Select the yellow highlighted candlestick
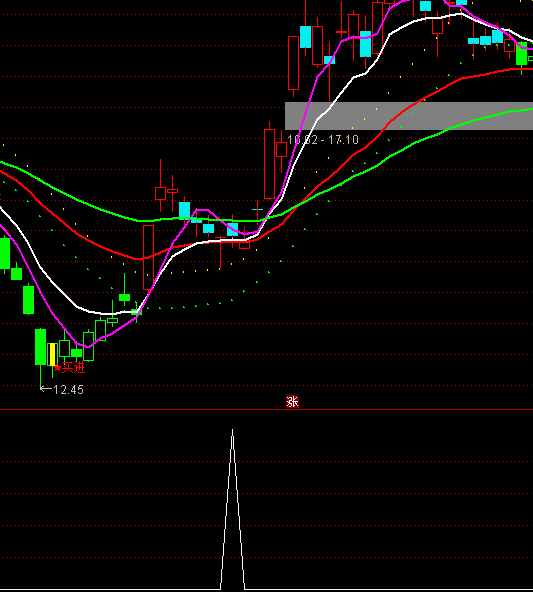The image size is (533, 592). 52,354
